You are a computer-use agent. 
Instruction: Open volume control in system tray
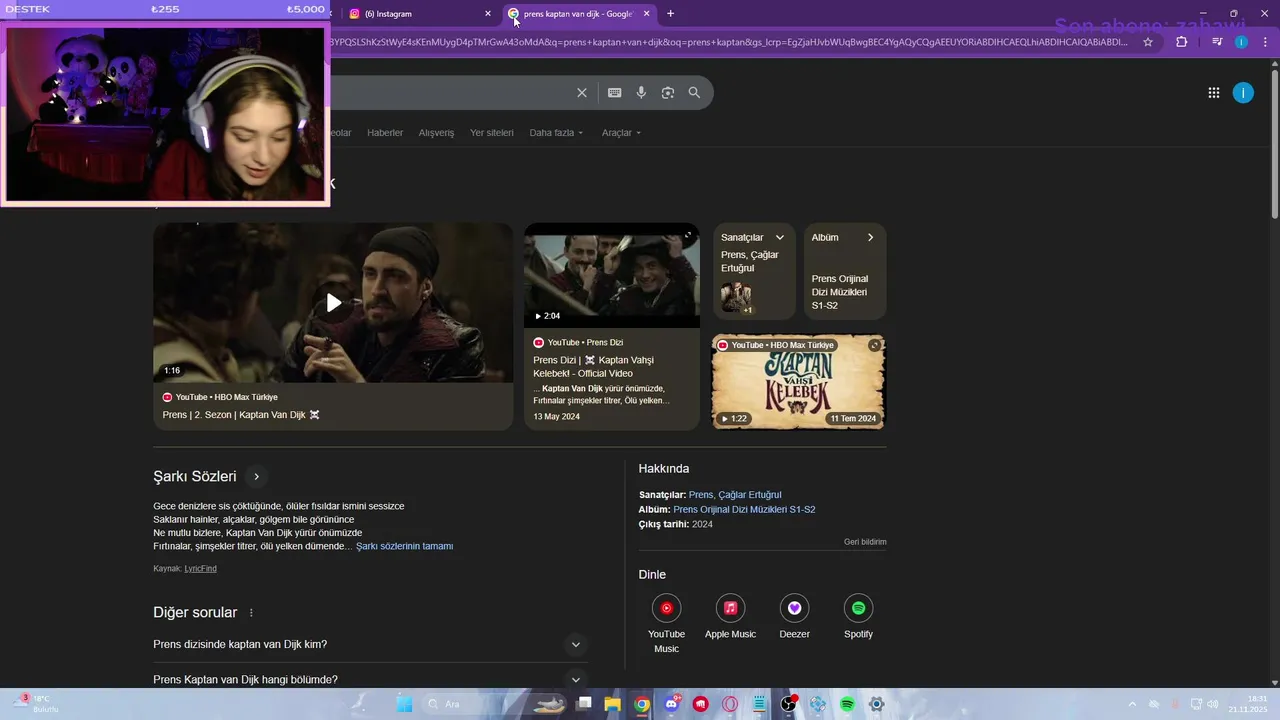pyautogui.click(x=1213, y=704)
